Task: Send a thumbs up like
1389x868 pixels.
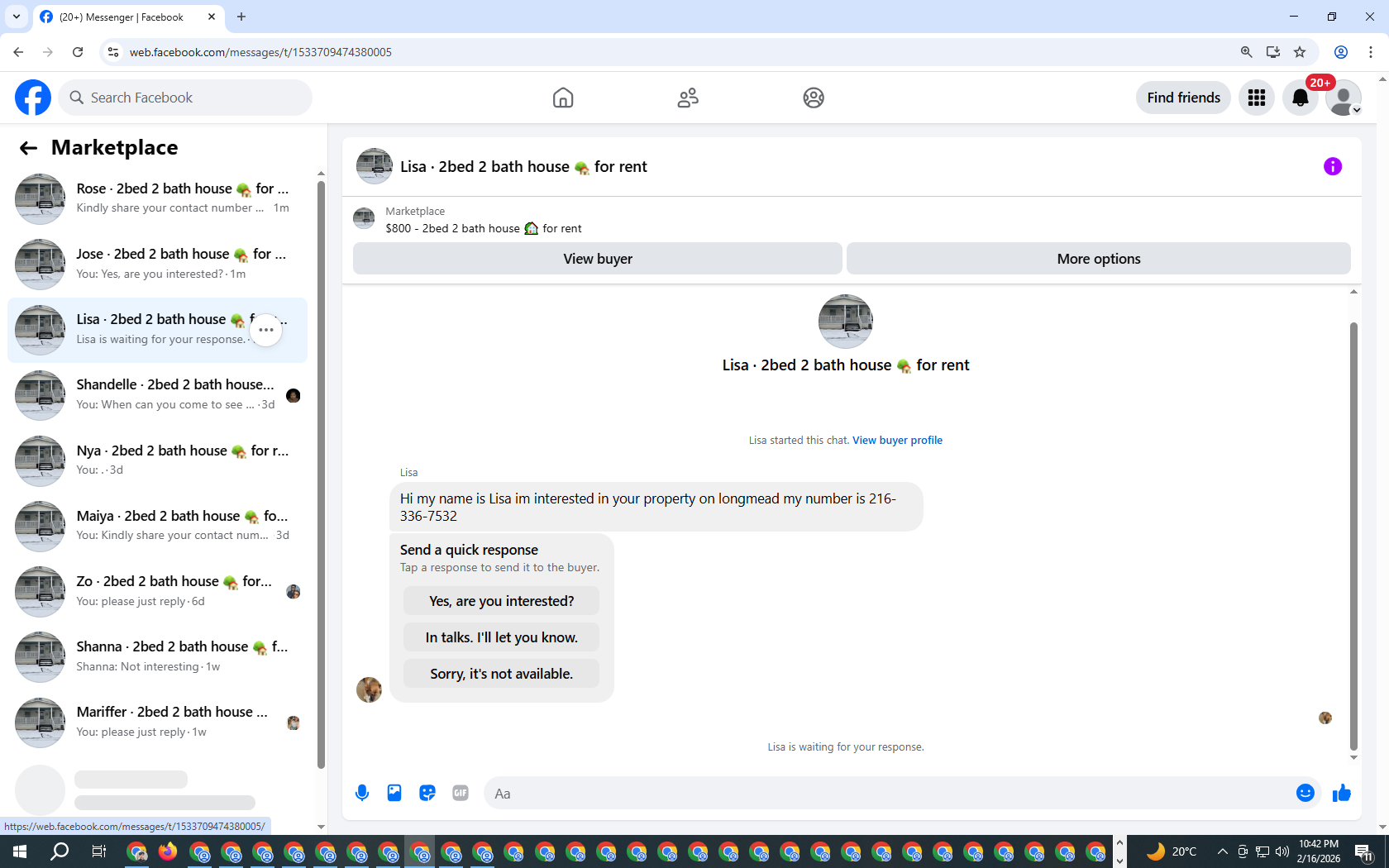Action: click(x=1341, y=794)
